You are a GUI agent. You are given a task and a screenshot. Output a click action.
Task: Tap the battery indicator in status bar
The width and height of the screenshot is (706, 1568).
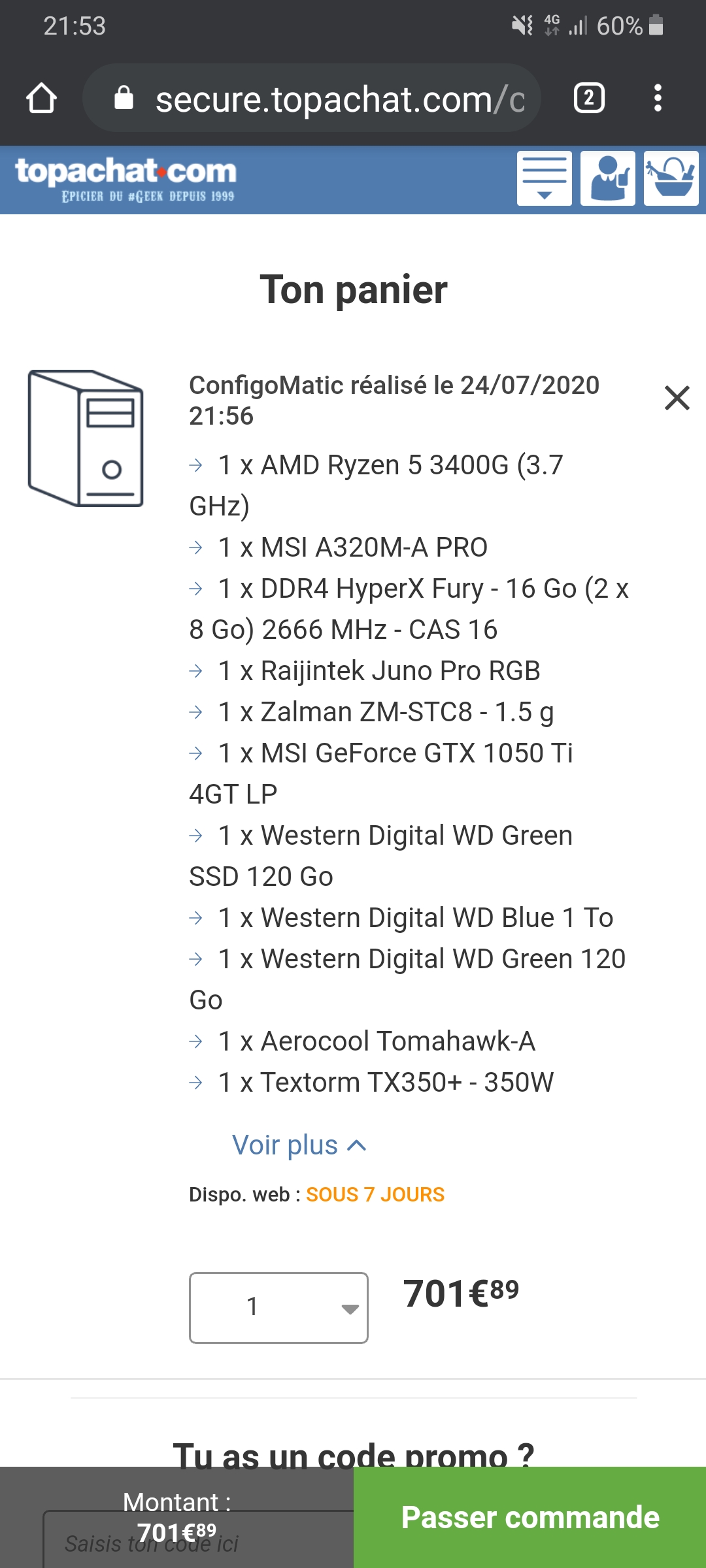tap(656, 26)
